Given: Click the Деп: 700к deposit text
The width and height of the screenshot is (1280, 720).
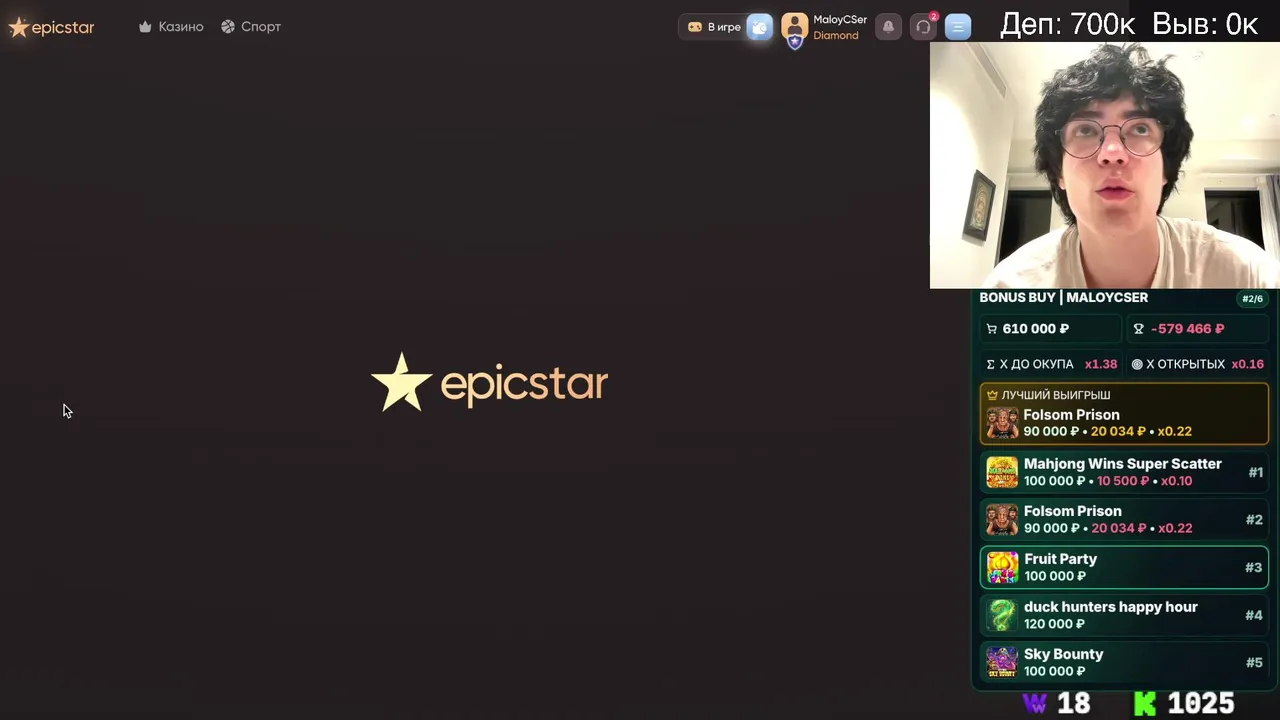Looking at the screenshot, I should 1067,24.
